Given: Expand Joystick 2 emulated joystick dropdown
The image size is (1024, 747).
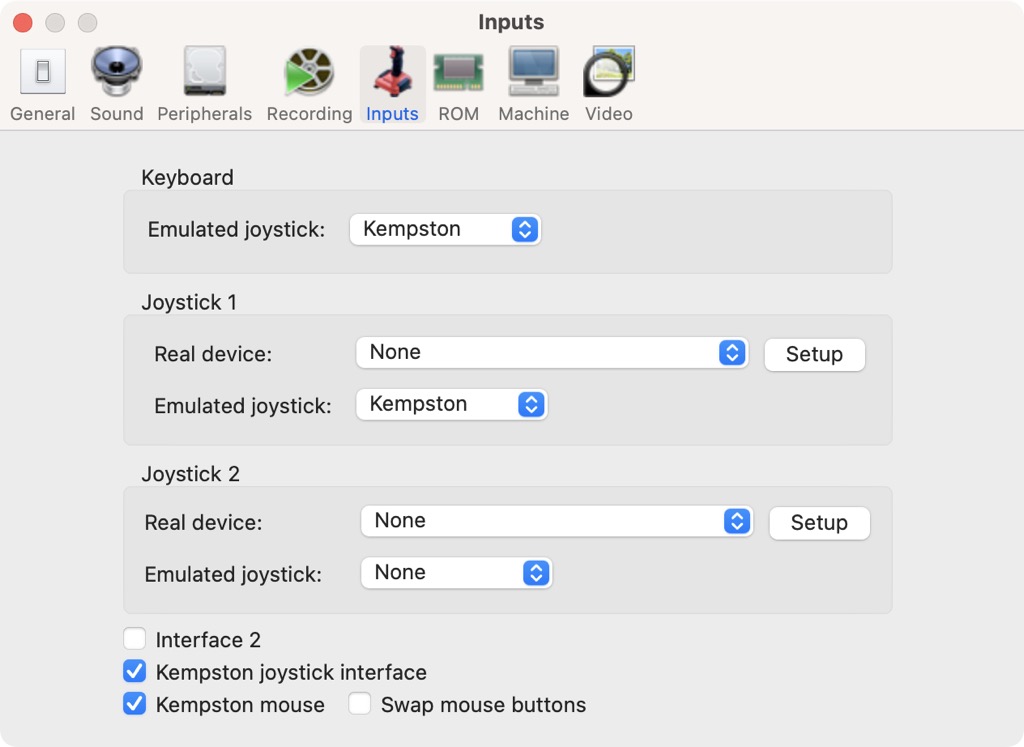Looking at the screenshot, I should tap(456, 573).
